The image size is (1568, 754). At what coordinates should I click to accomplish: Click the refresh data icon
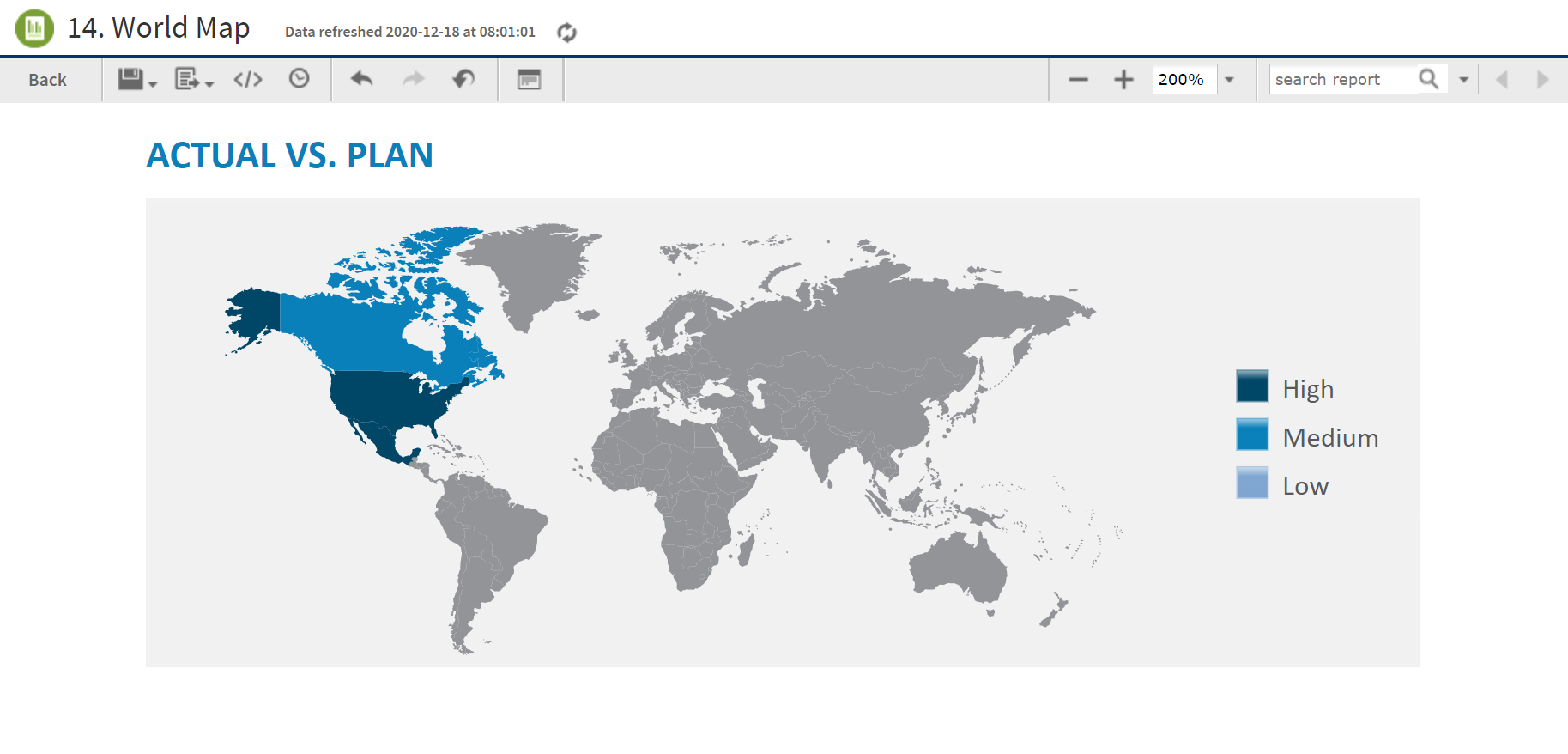tap(566, 33)
